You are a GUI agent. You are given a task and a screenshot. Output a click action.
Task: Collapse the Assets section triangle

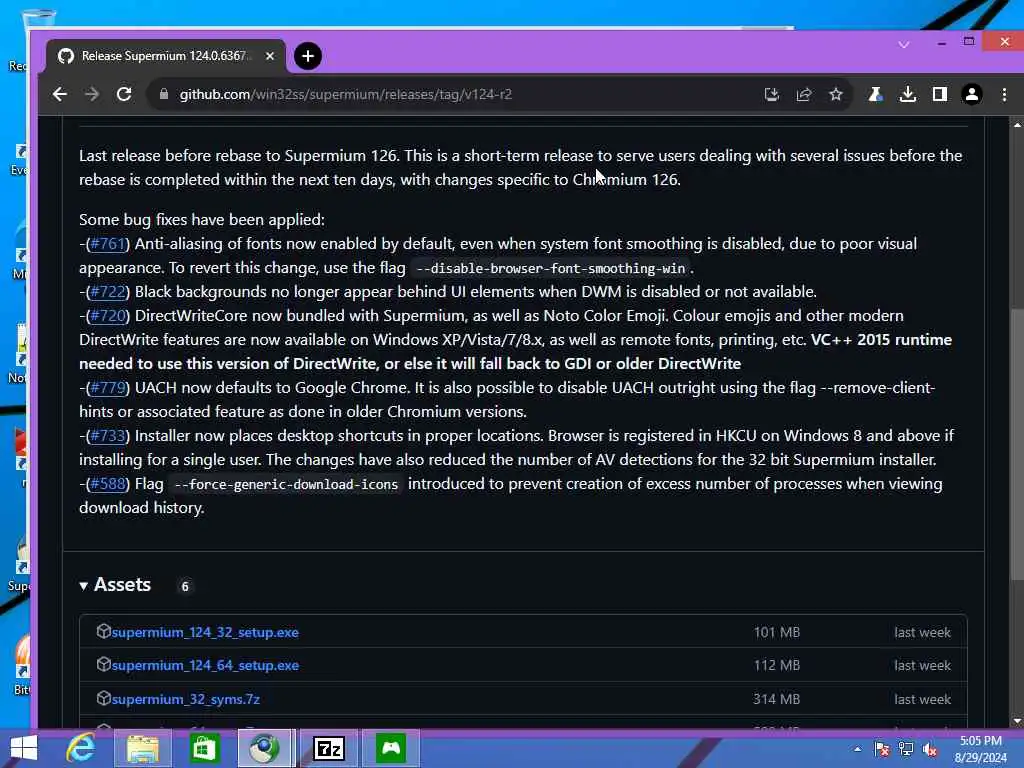(84, 586)
